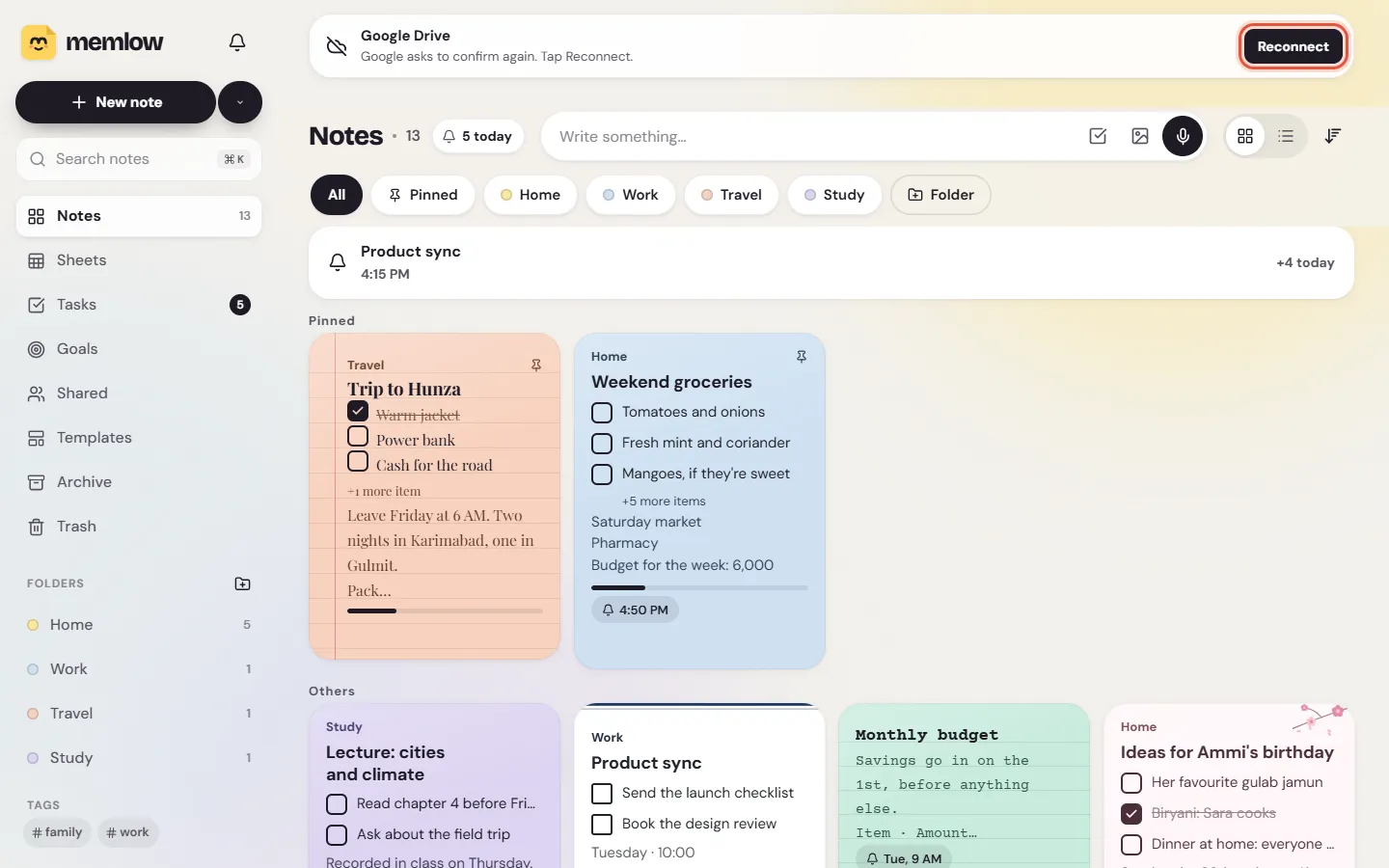
Task: Check Tomatoes and onions
Action: click(602, 413)
